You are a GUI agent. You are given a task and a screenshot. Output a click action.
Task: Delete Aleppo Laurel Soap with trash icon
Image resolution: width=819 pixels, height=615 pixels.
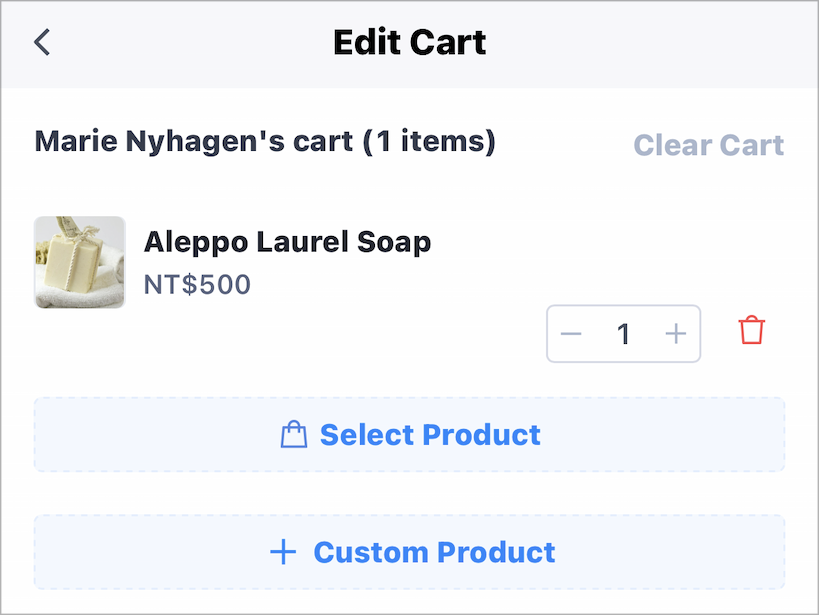(x=752, y=330)
